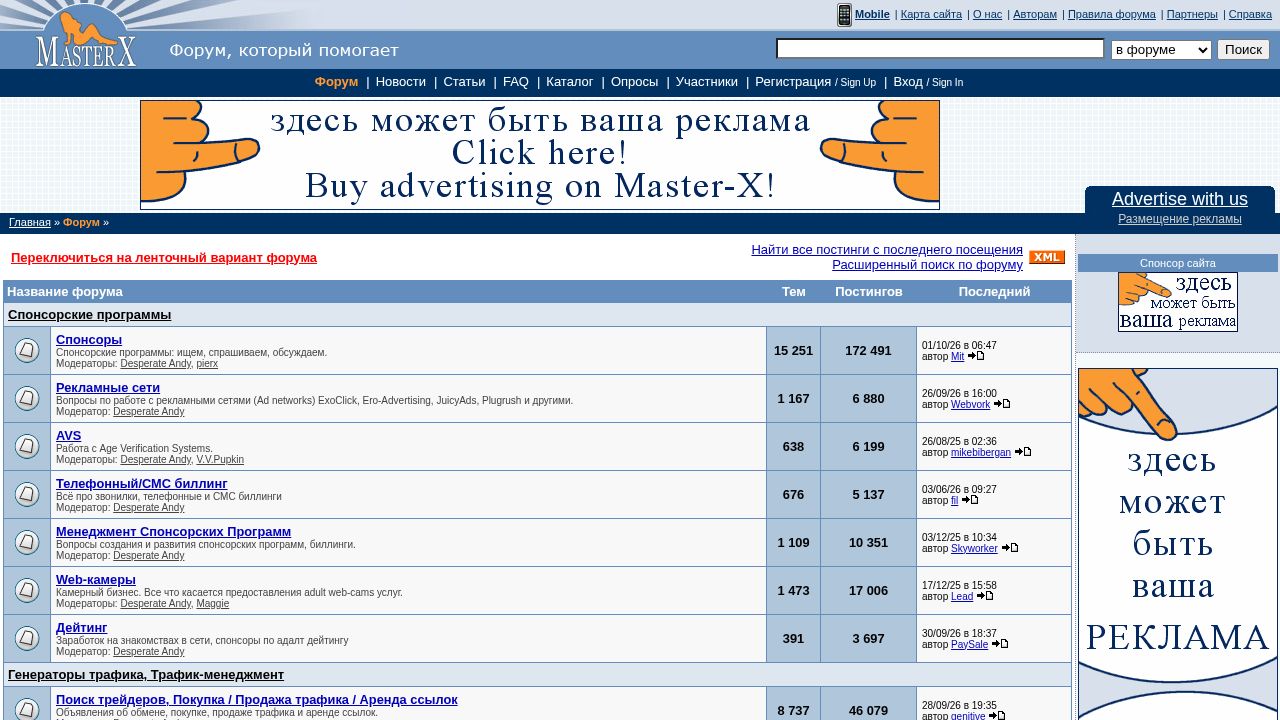
Task: Open the Дейтинг forum link
Action: [82, 628]
